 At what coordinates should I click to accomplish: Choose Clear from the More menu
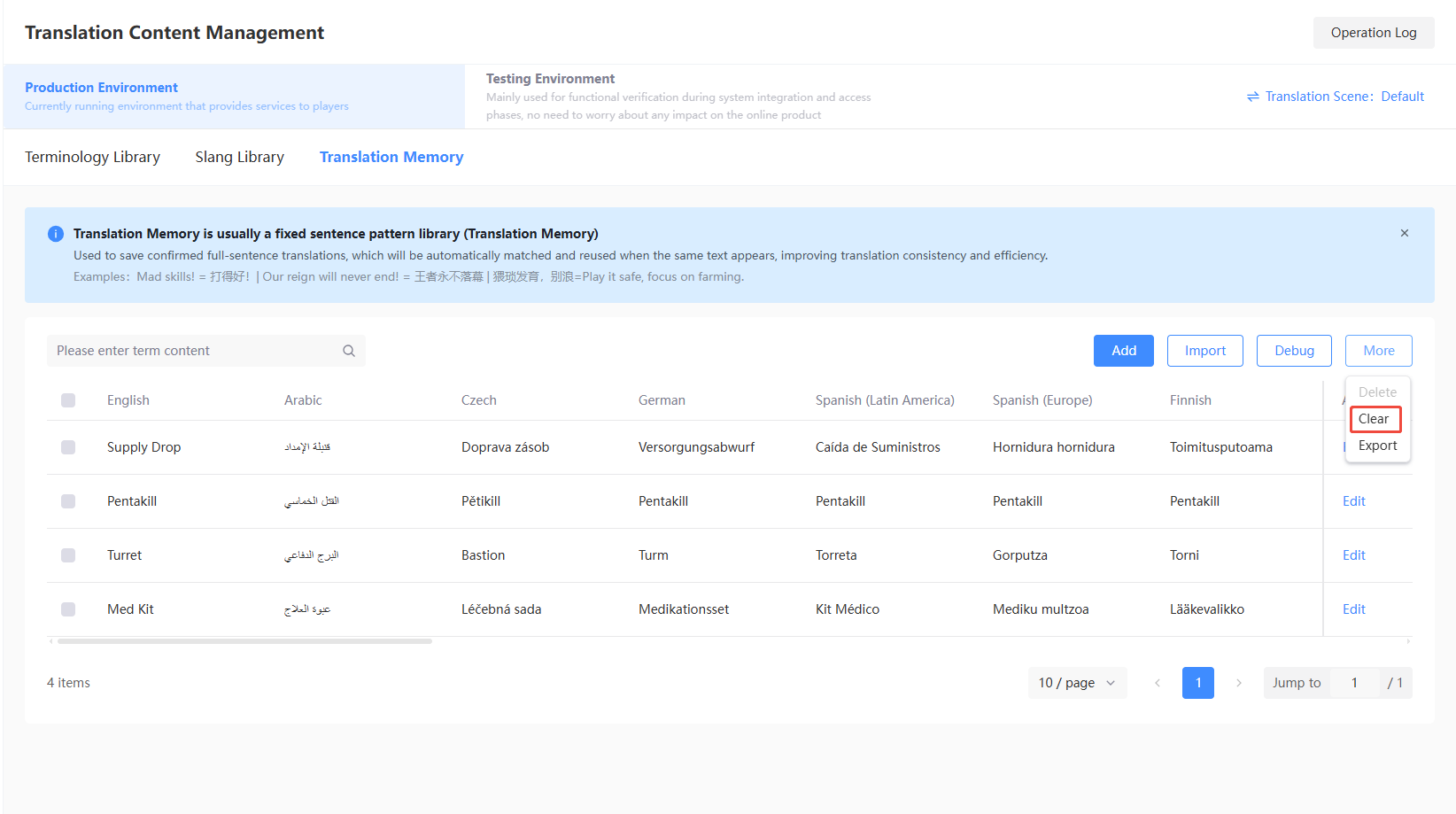(1375, 419)
